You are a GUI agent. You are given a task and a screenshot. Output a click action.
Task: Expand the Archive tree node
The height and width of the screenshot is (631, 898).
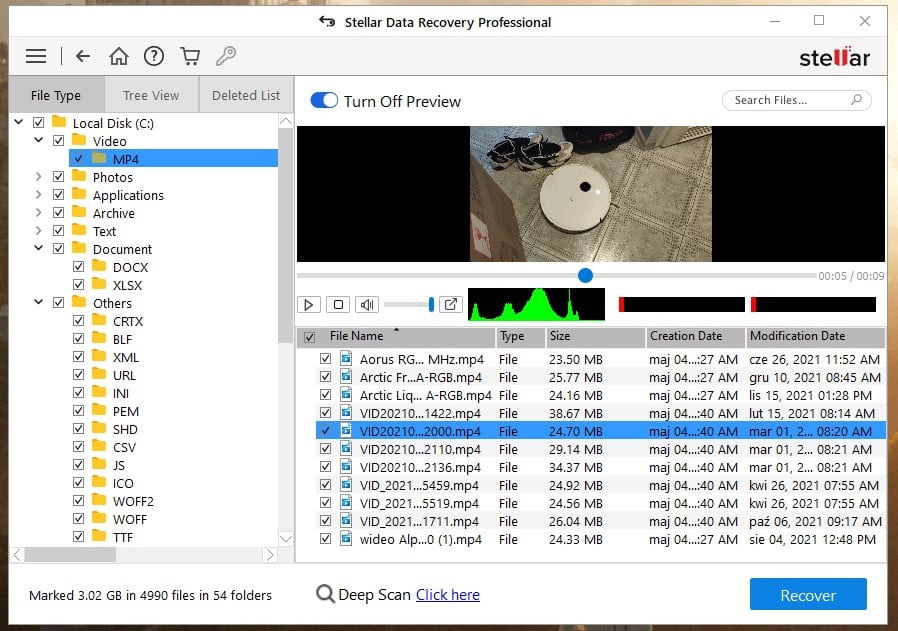point(38,212)
